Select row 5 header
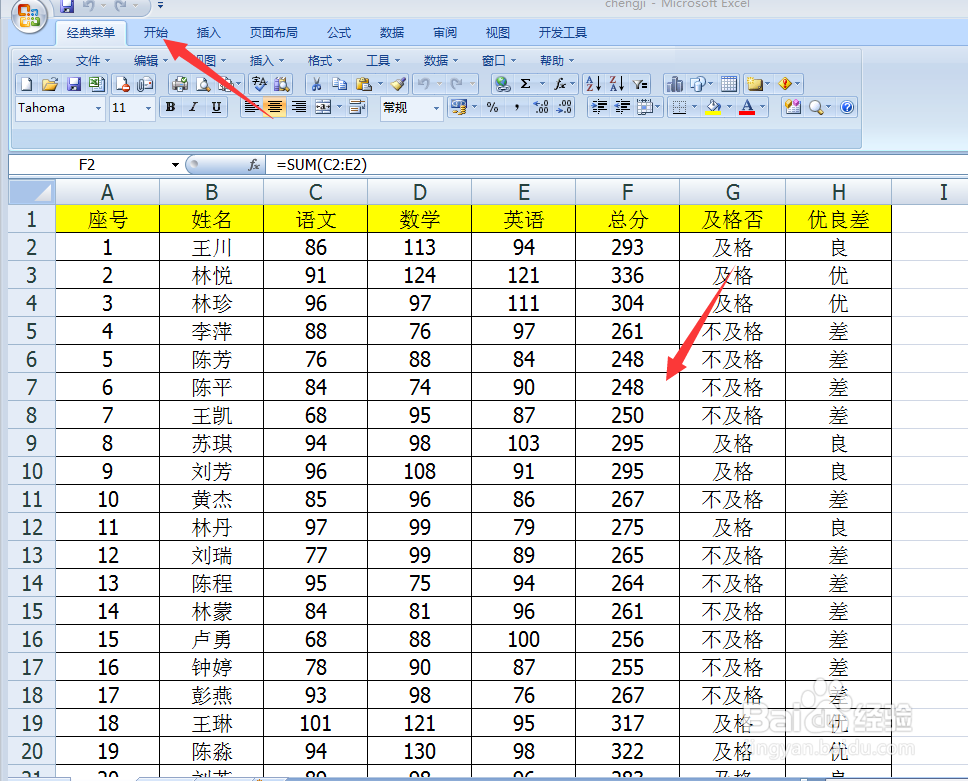The width and height of the screenshot is (968, 781). pyautogui.click(x=32, y=331)
